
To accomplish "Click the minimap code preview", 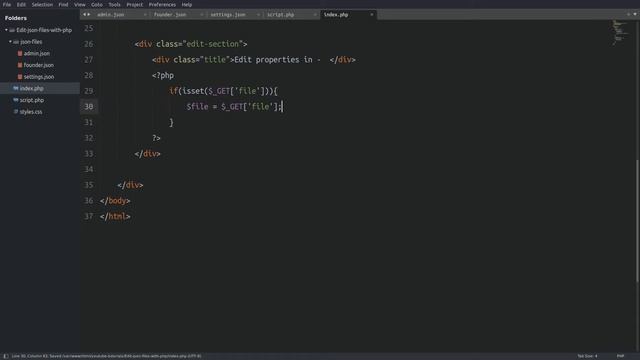I will tap(620, 33).
